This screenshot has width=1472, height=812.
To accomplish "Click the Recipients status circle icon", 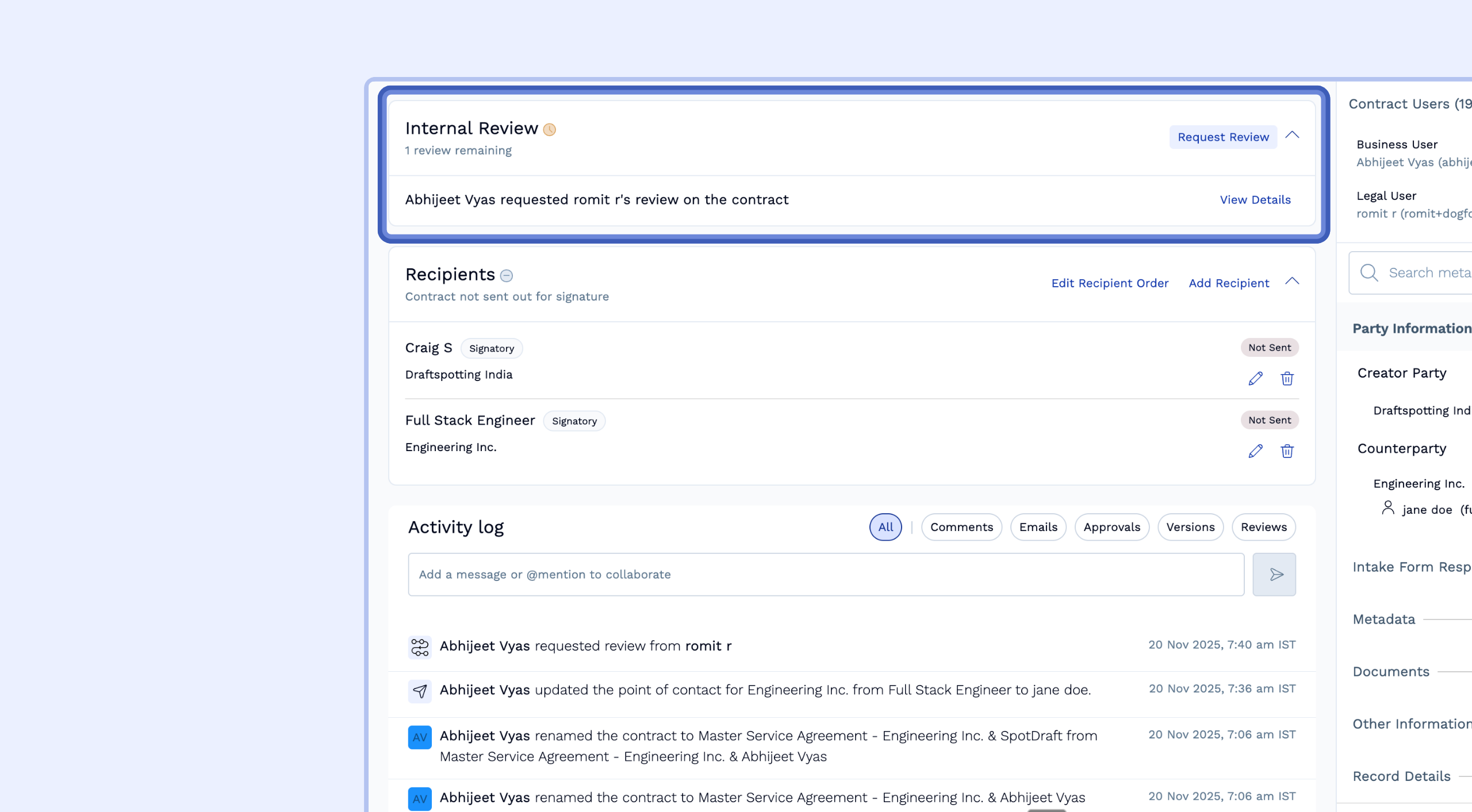I will (x=506, y=276).
